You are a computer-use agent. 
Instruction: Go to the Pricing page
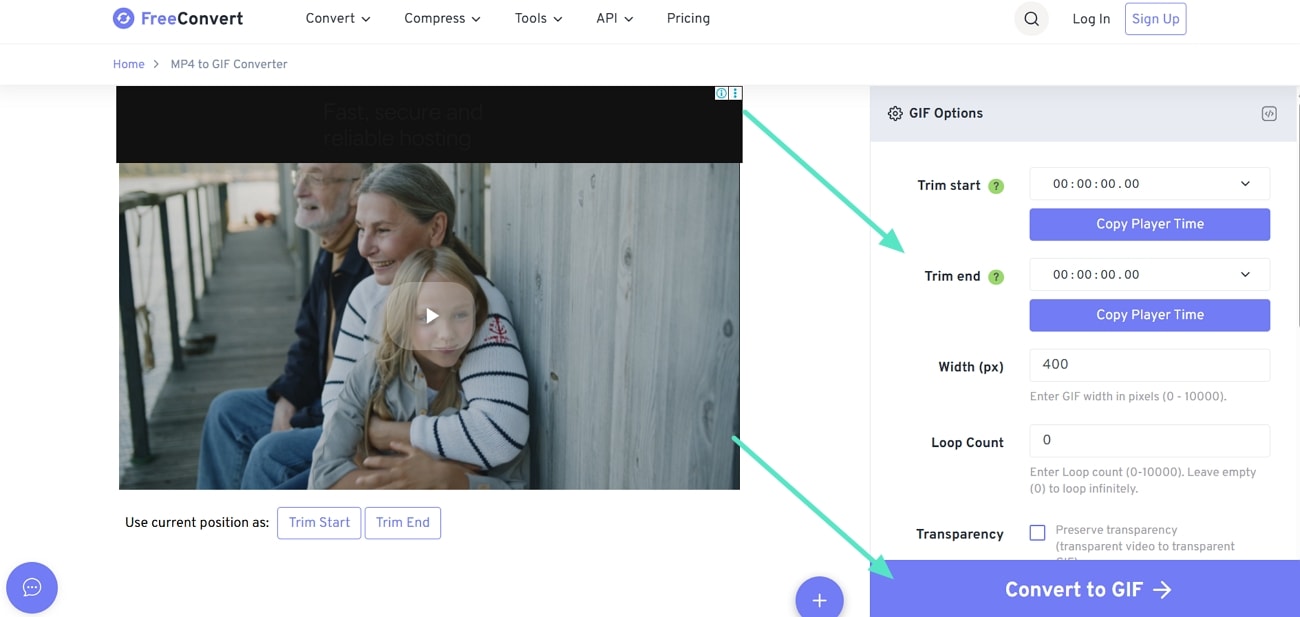coord(688,19)
